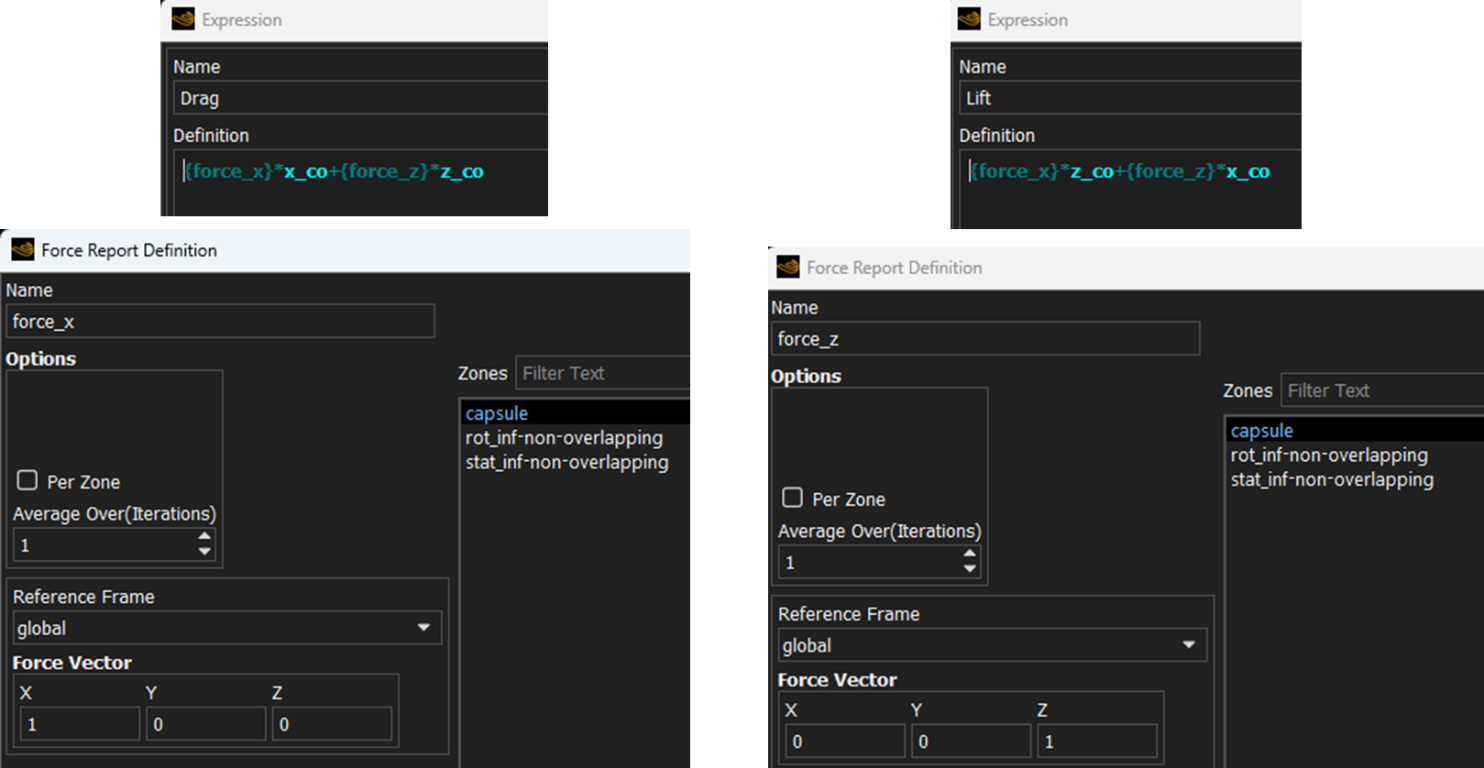Viewport: 1484px width, 768px height.
Task: Click the Fluent icon in Lift Expression title
Action: pyautogui.click(x=968, y=19)
